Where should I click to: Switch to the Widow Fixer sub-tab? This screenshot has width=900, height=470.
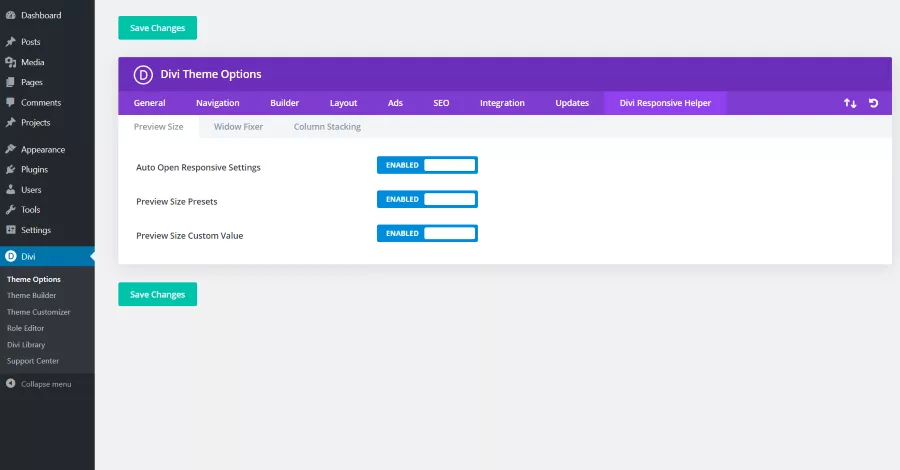[x=238, y=127]
